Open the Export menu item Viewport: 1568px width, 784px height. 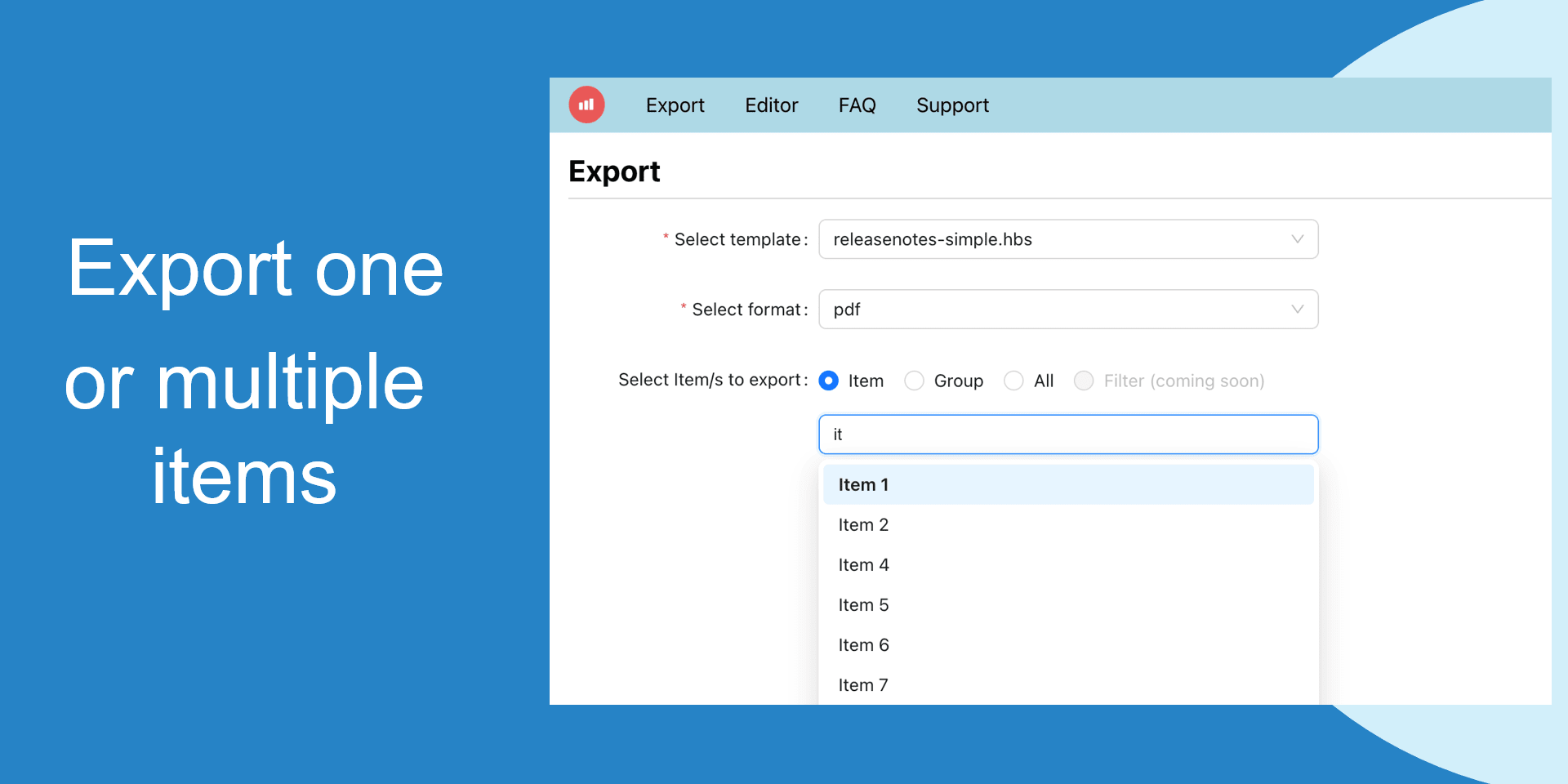click(x=675, y=105)
